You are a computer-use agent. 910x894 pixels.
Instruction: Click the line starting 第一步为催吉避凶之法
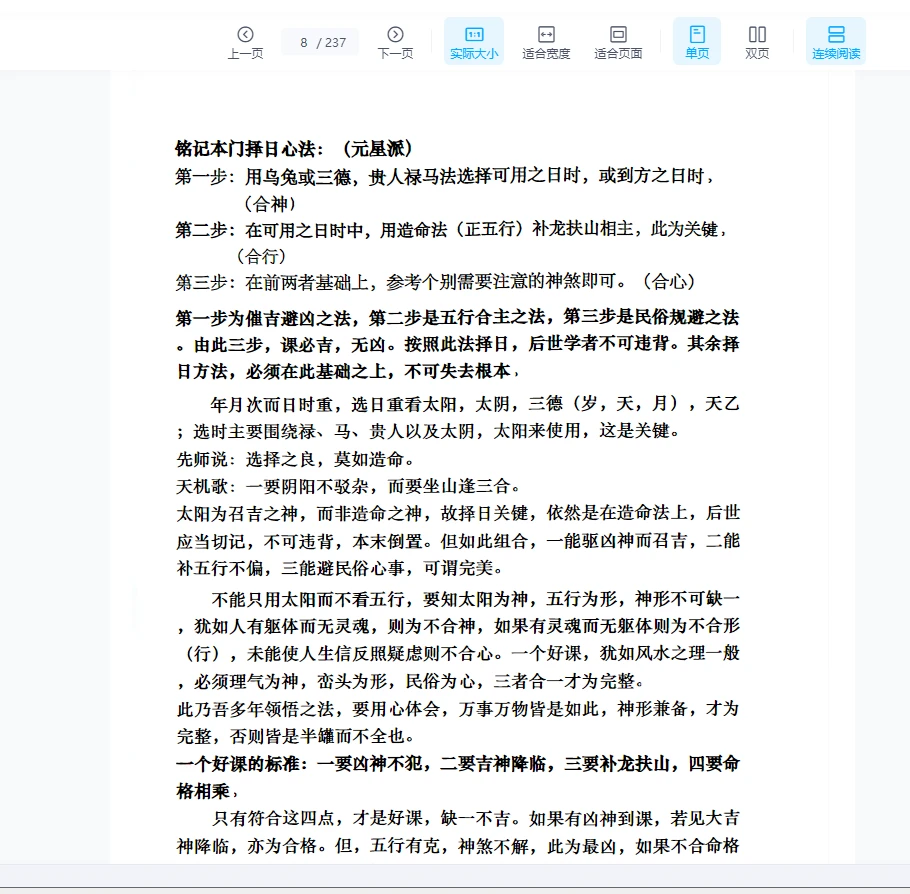pyautogui.click(x=458, y=318)
